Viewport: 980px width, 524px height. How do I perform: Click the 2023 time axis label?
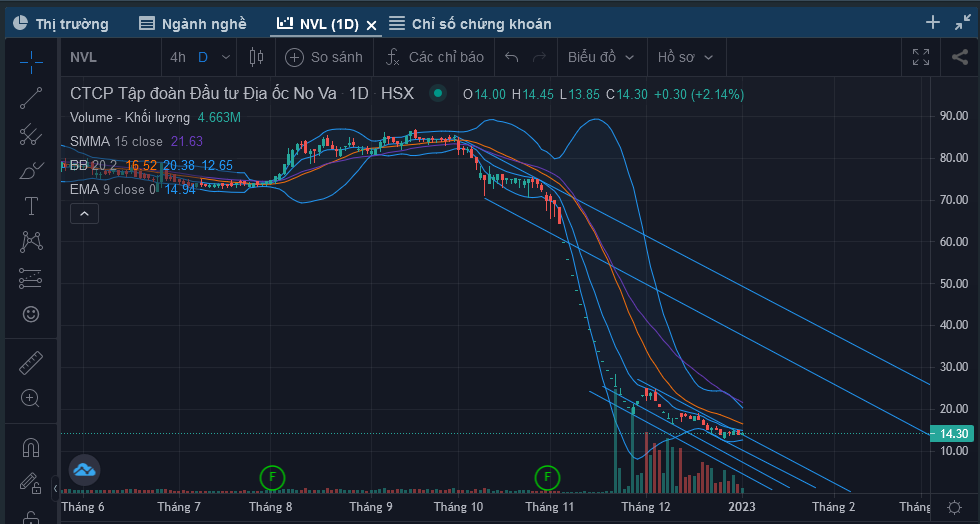[x=742, y=506]
